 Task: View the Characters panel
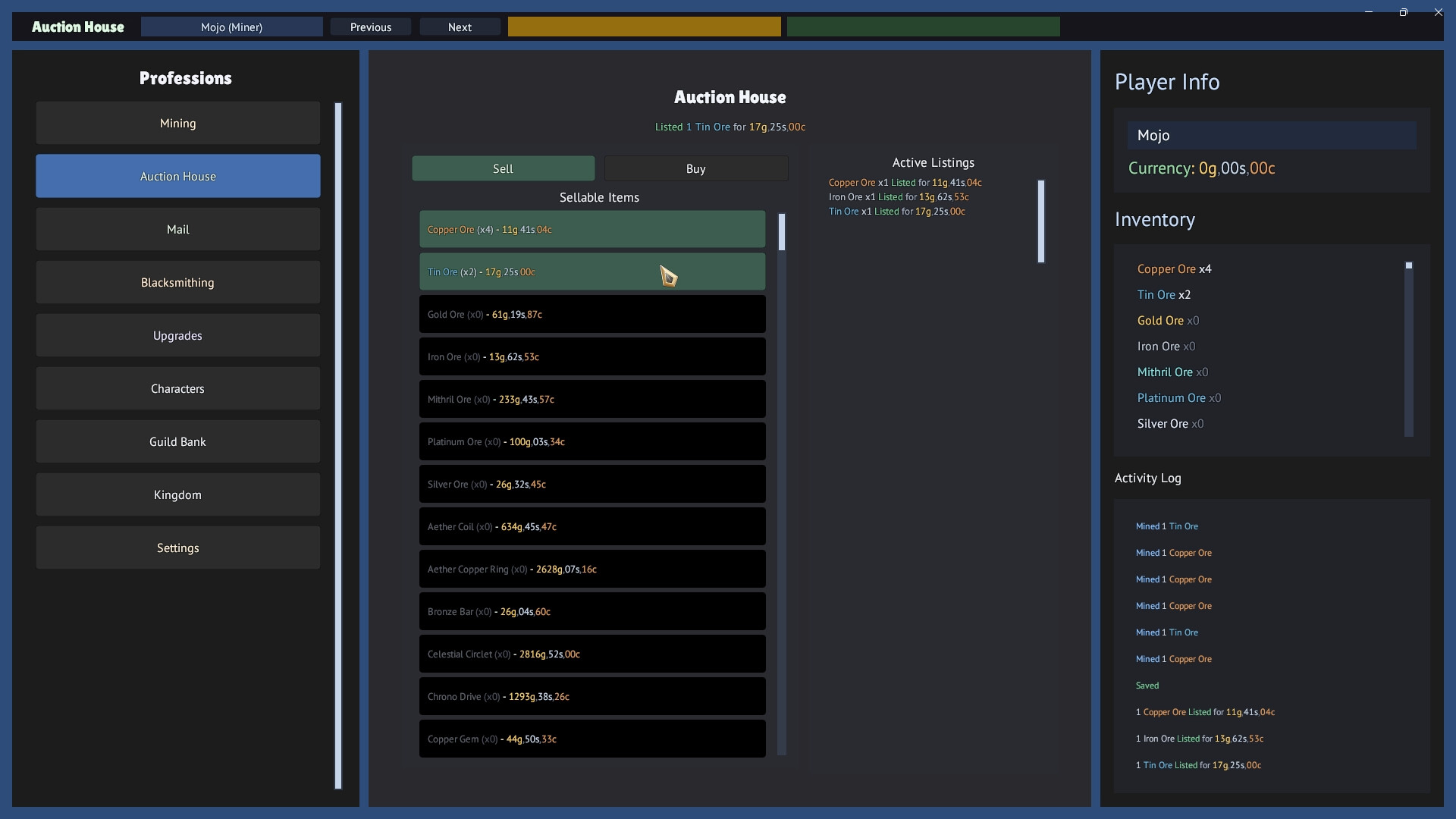tap(177, 388)
